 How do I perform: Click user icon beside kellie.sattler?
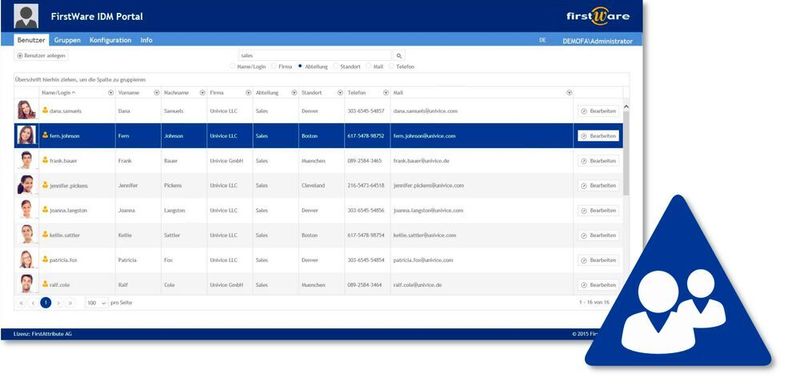[x=45, y=235]
